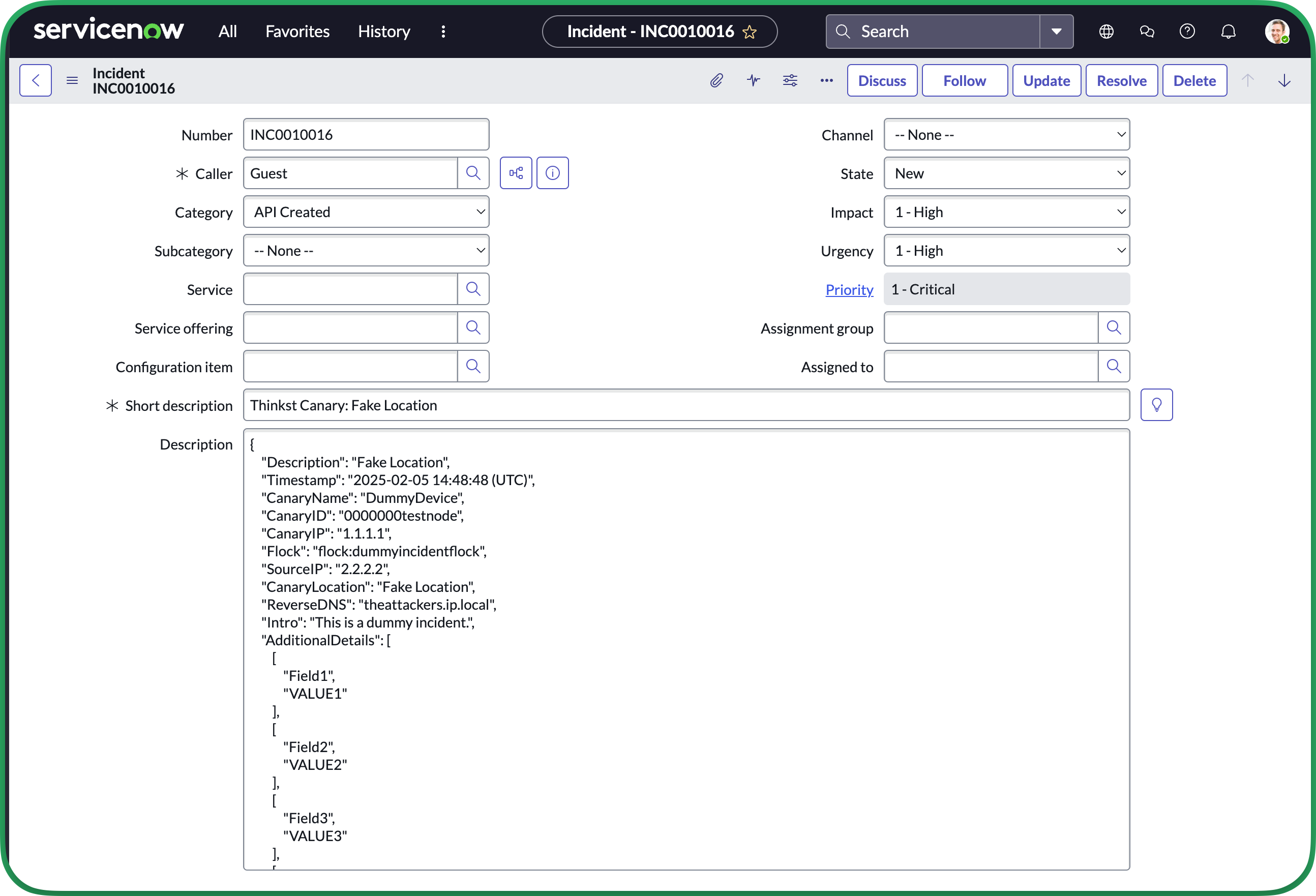The width and height of the screenshot is (1316, 896).
Task: Open the chat conversations icon
Action: pyautogui.click(x=1147, y=31)
